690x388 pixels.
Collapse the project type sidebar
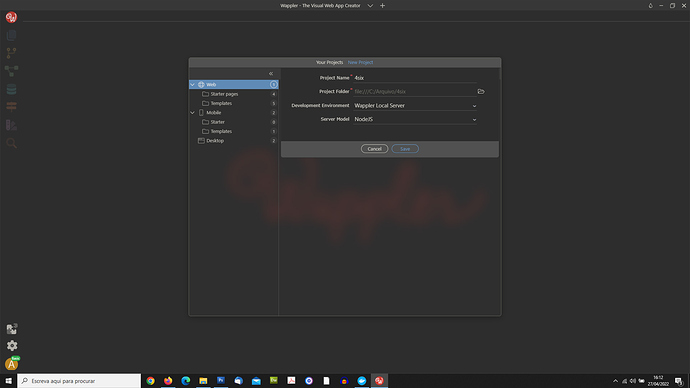271,73
